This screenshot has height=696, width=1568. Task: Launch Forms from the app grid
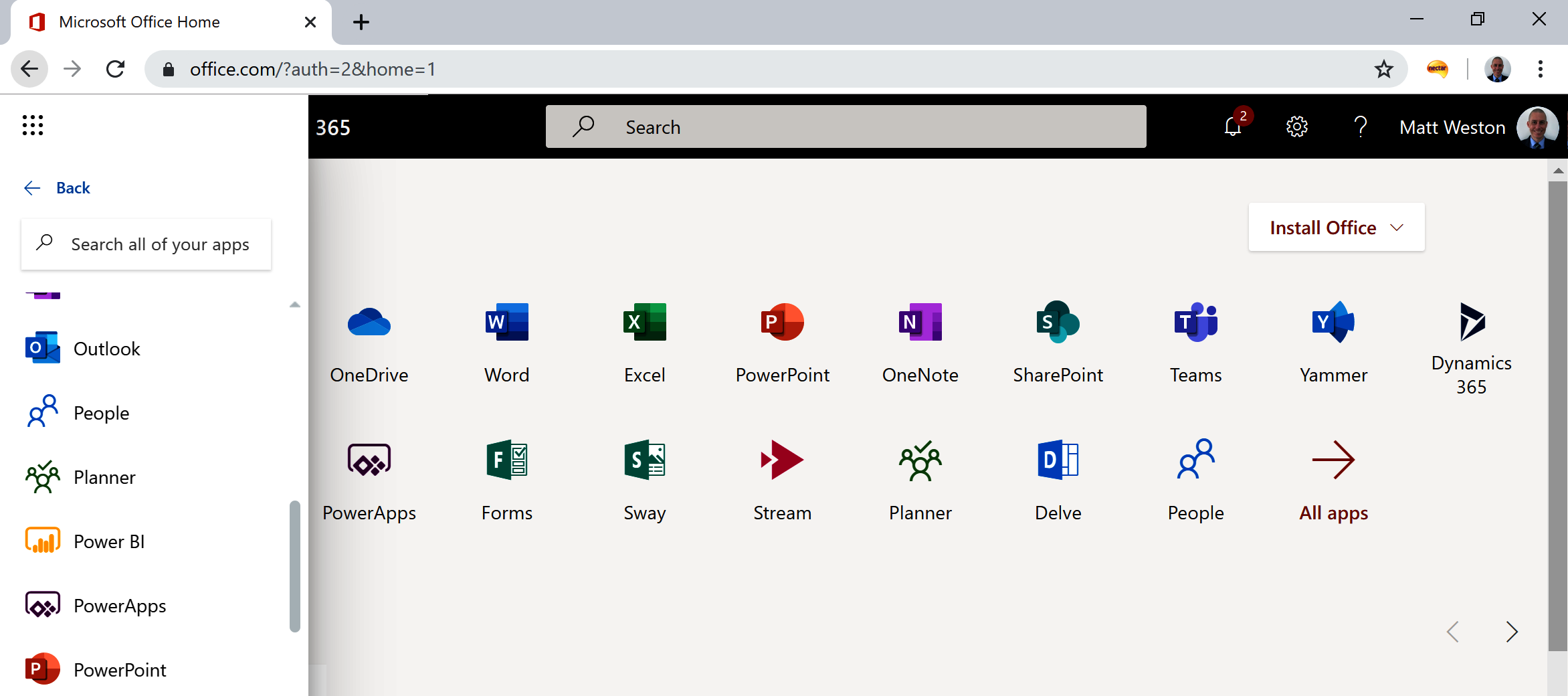tap(507, 482)
